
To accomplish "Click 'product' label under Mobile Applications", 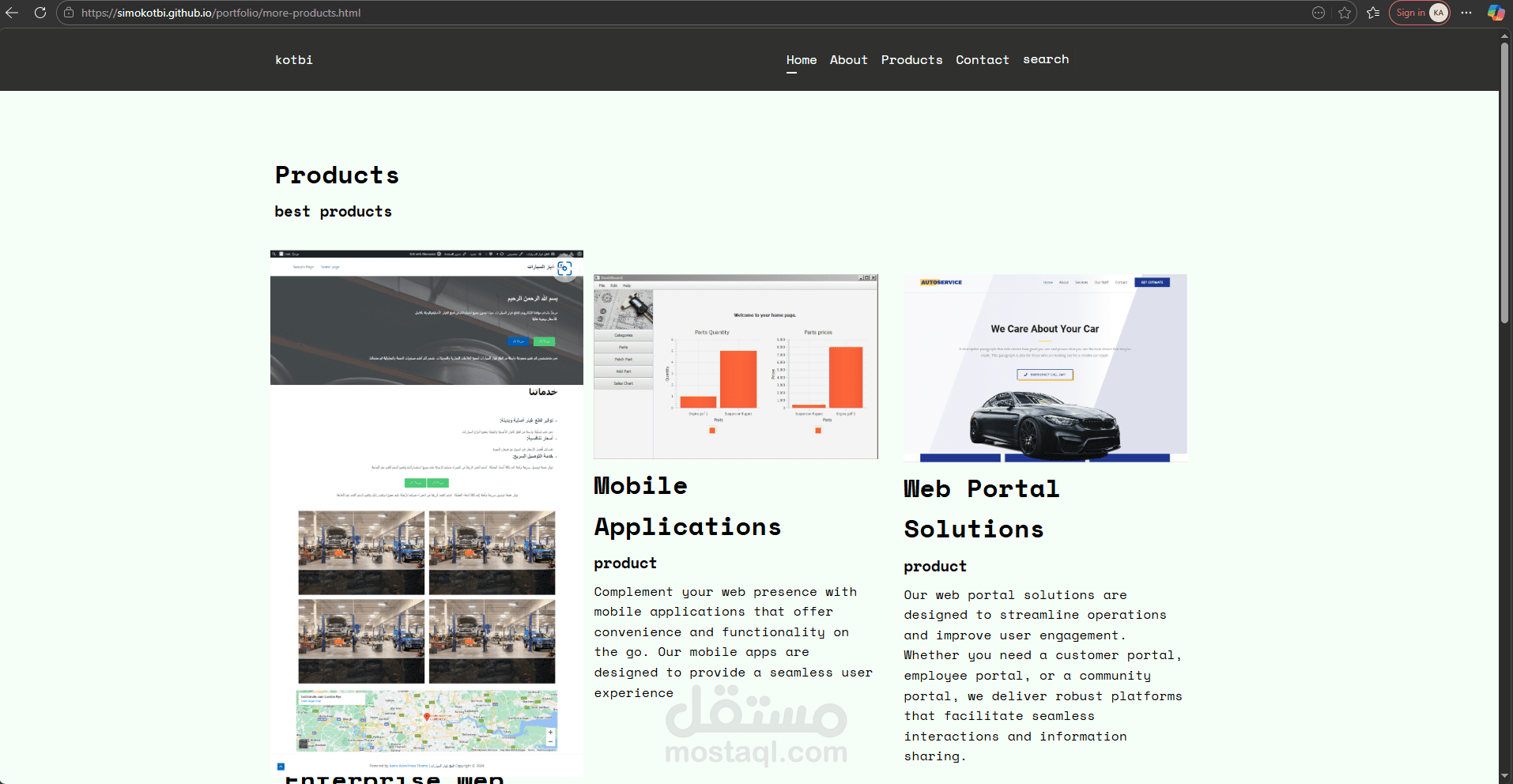I will point(625,563).
